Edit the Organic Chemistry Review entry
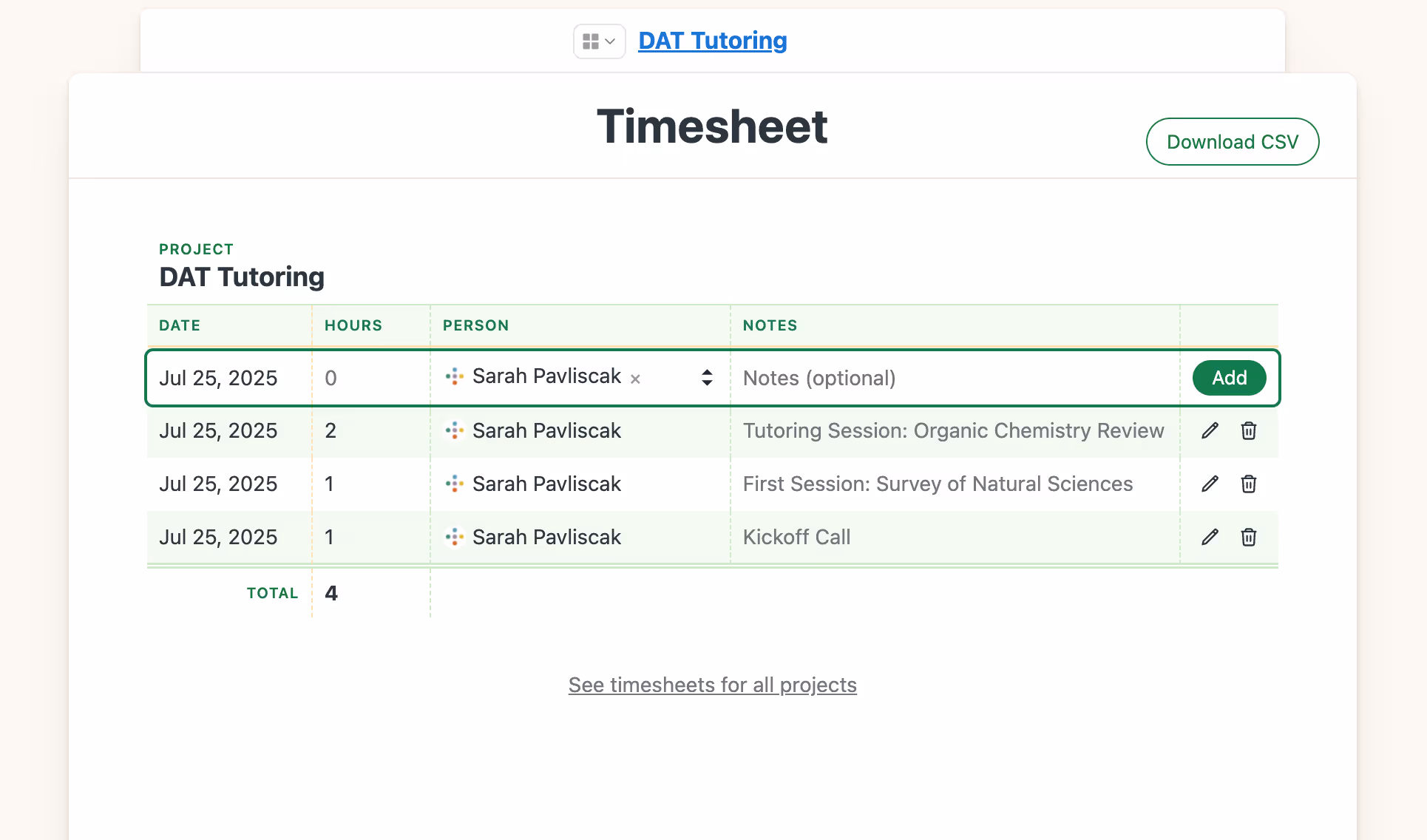1427x840 pixels. (x=1210, y=430)
